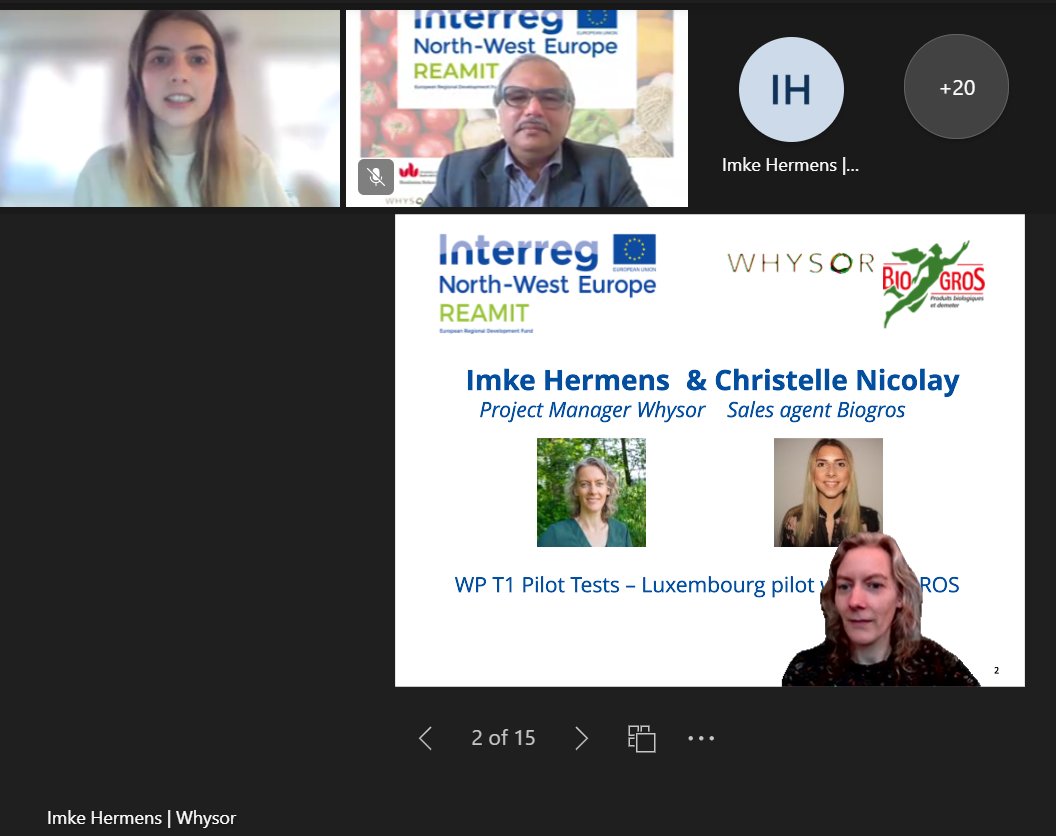The height and width of the screenshot is (836, 1056).
Task: Select the IH participant avatar
Action: (791, 89)
